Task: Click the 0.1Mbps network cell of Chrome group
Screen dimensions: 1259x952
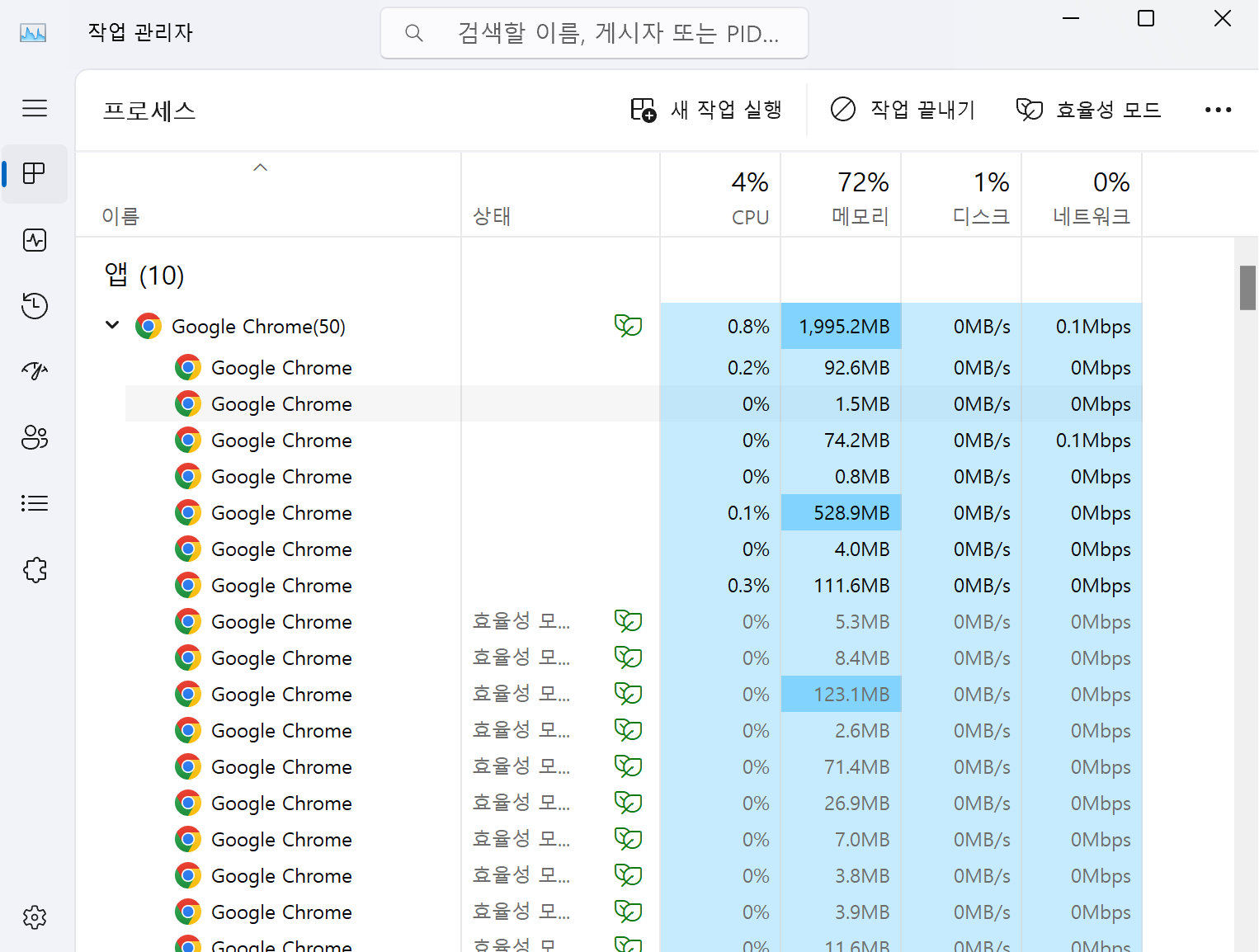Action: [1082, 326]
